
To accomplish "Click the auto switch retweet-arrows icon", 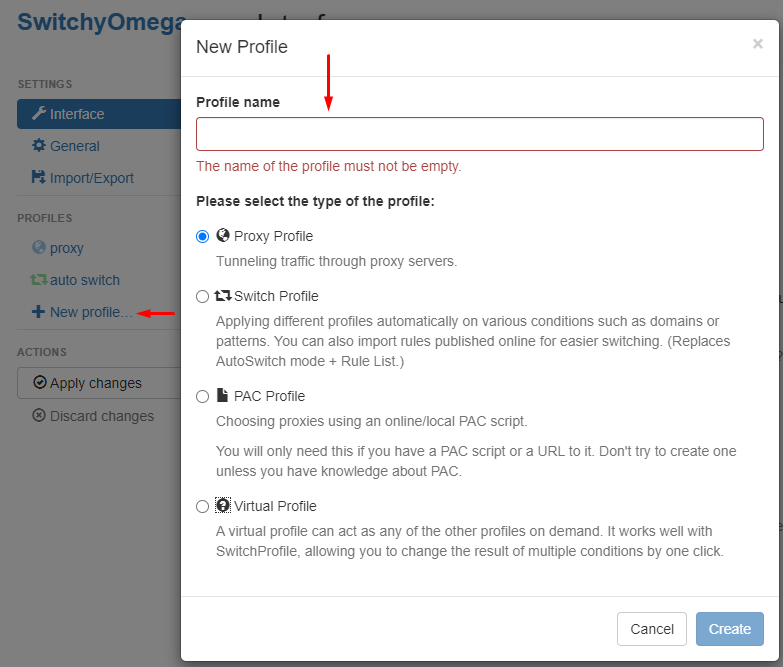I will click(x=39, y=280).
